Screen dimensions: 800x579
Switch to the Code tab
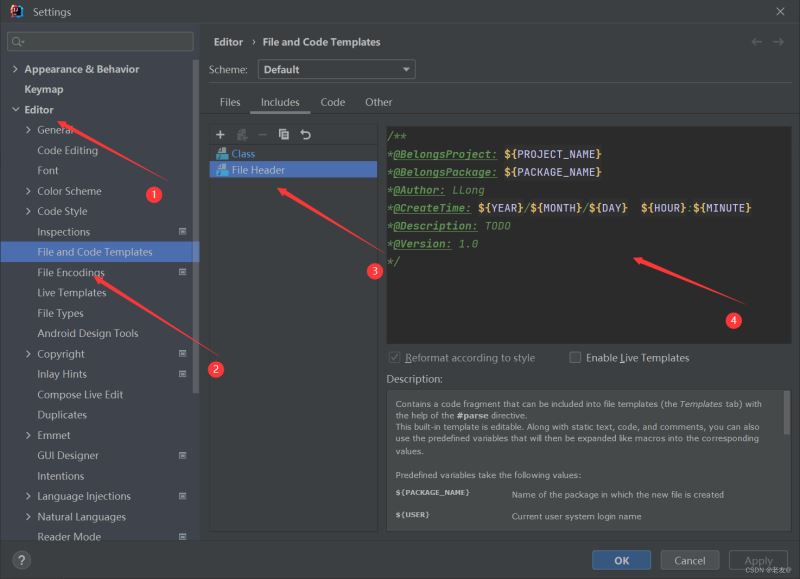click(333, 102)
